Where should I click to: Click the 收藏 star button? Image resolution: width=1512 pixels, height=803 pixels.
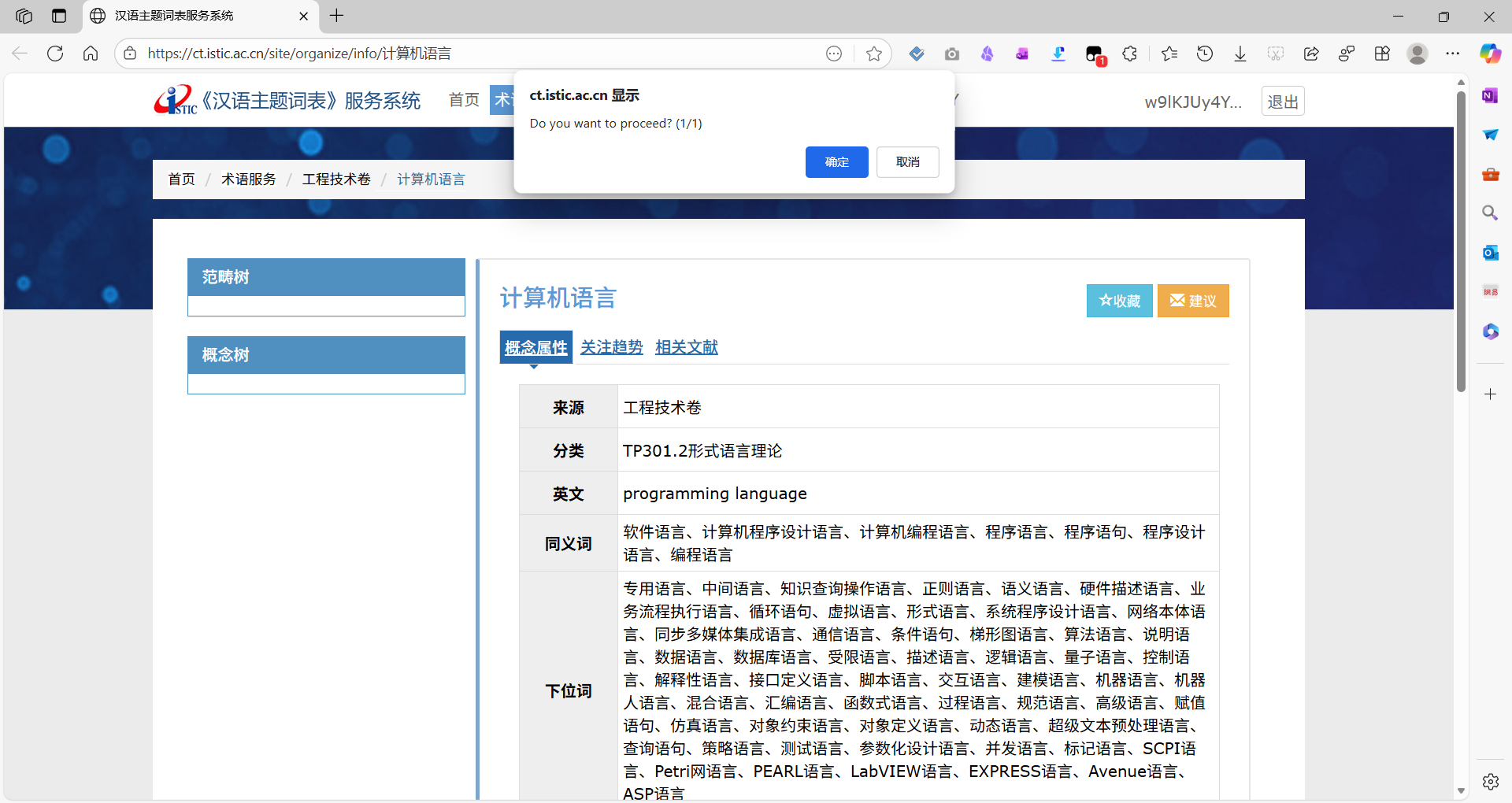tap(1119, 301)
